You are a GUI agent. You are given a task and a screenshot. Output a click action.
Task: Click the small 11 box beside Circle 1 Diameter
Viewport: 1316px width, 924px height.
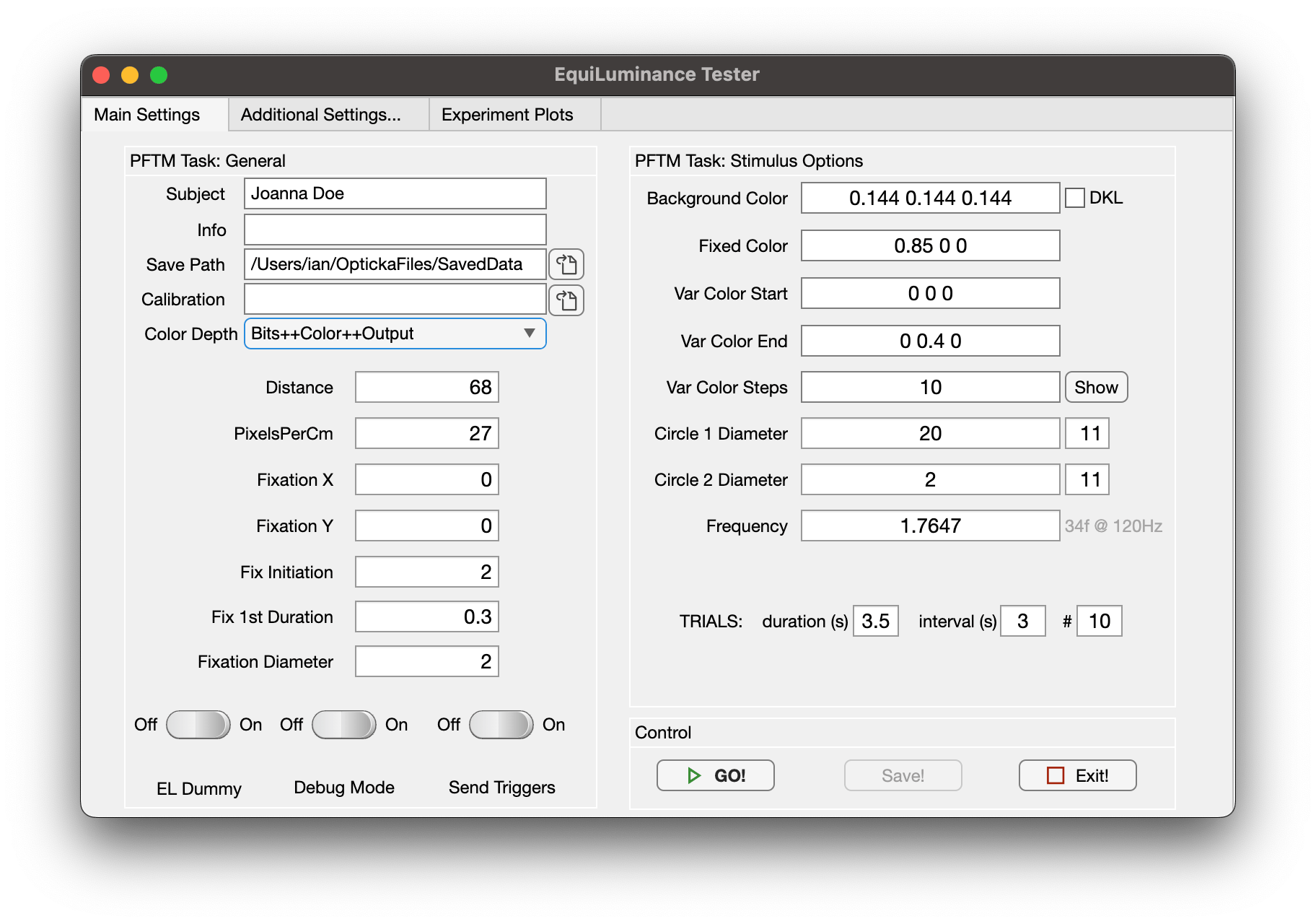(1087, 434)
